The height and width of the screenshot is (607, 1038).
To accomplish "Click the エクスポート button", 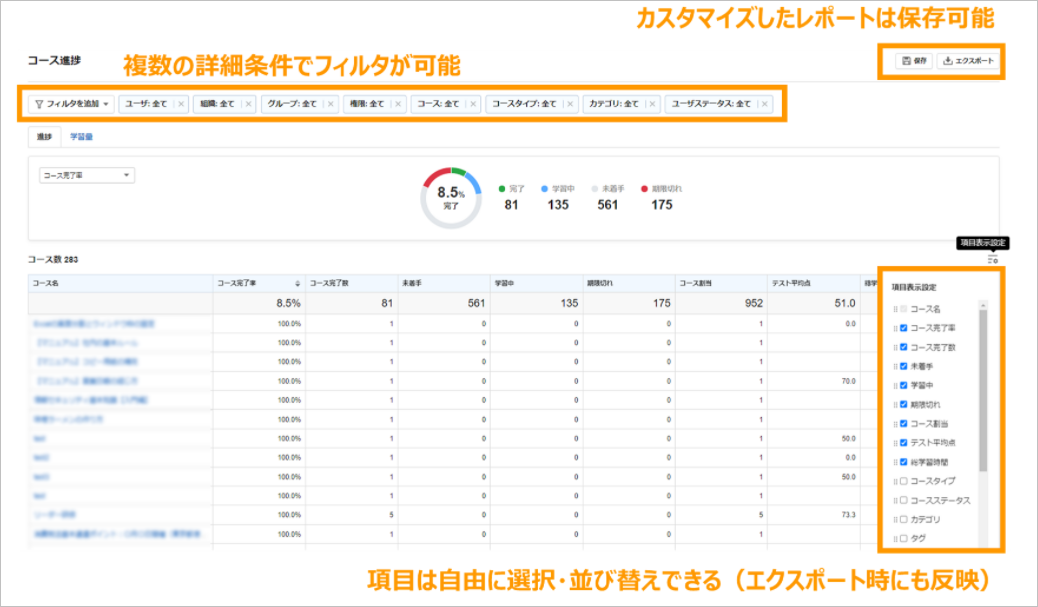I will click(x=969, y=61).
